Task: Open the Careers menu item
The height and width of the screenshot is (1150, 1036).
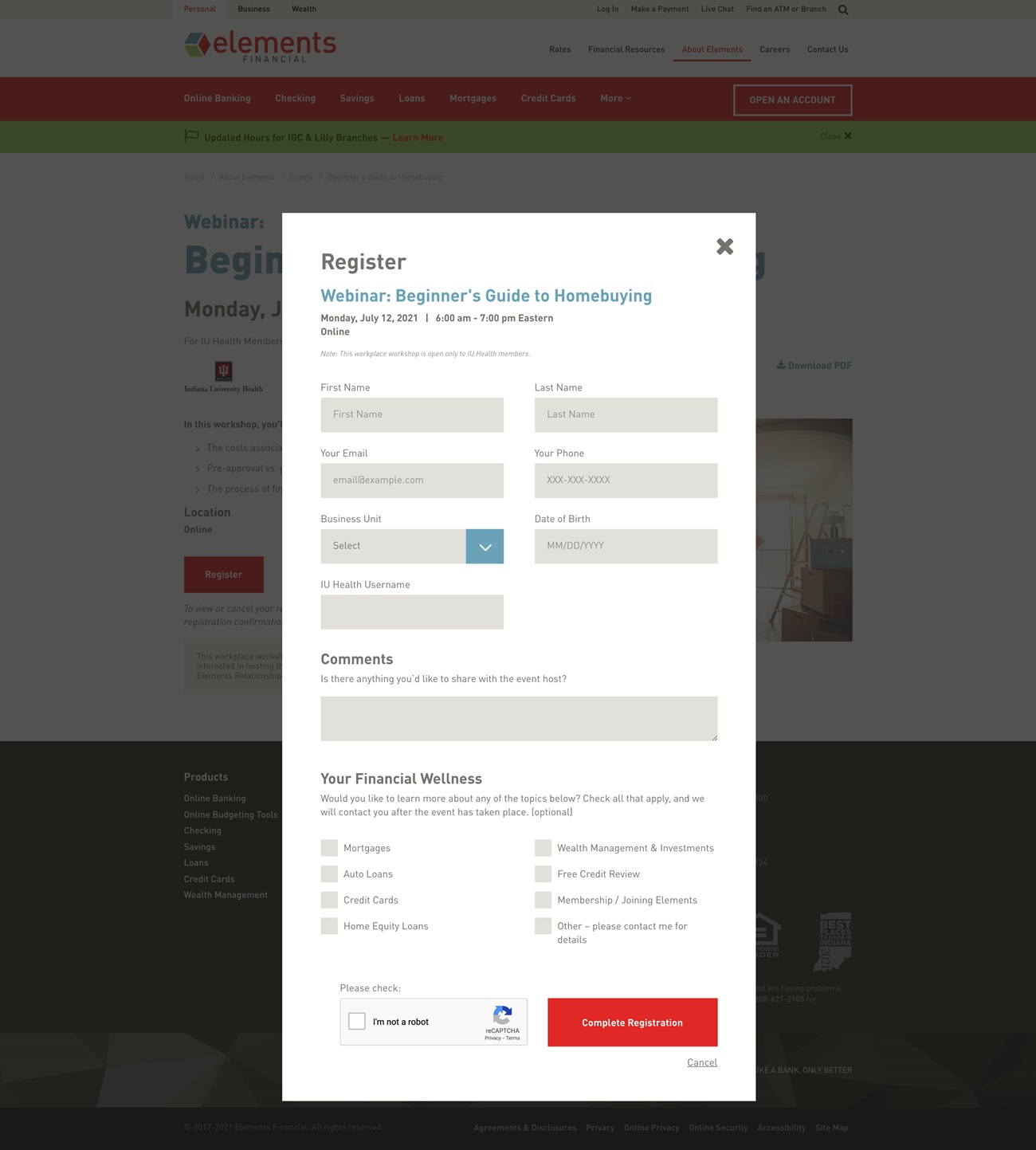Action: (775, 49)
